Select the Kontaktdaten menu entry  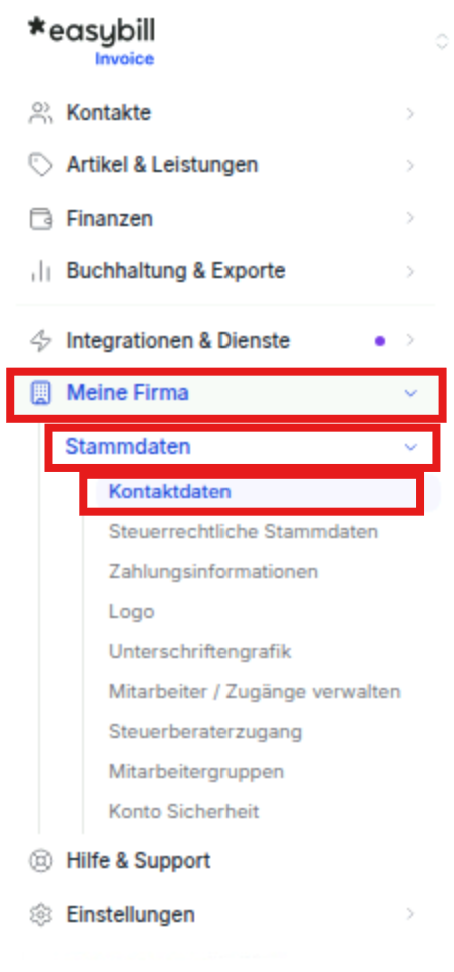[x=169, y=492]
